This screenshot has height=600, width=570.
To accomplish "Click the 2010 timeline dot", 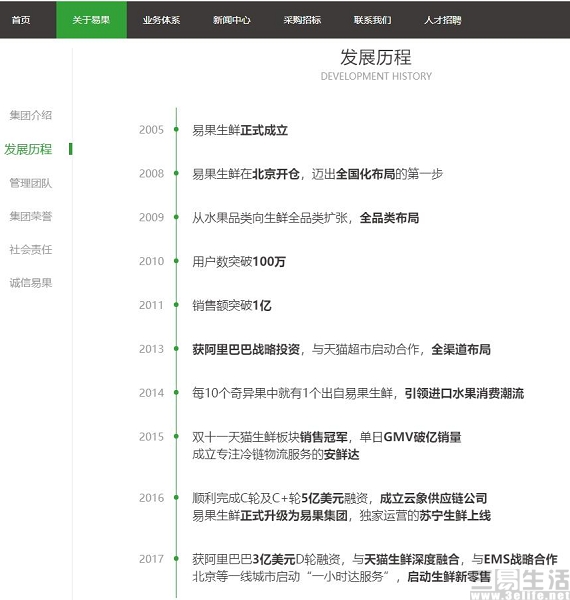I will click(x=176, y=261).
